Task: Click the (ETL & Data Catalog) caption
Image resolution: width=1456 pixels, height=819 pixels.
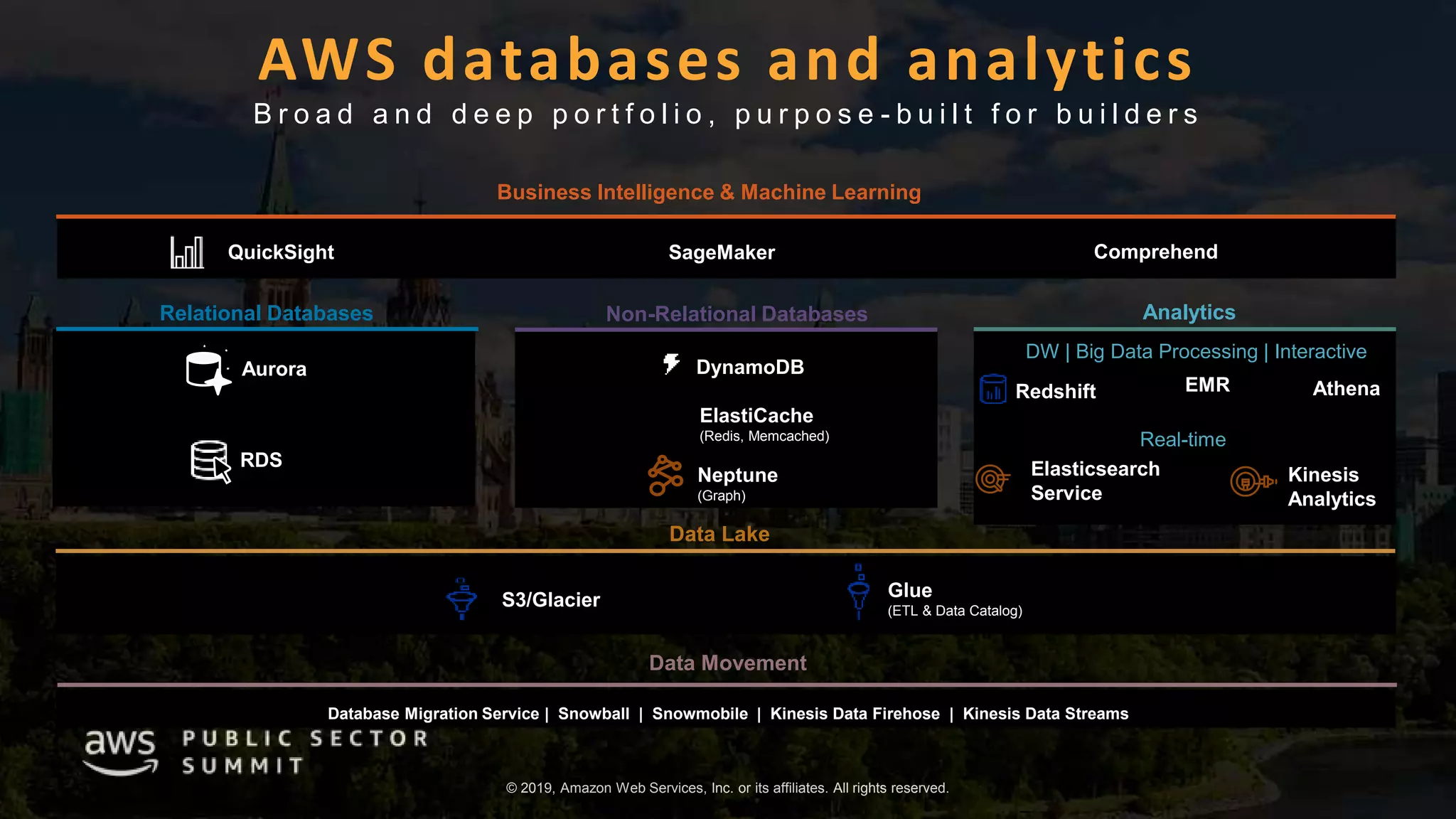Action: click(x=955, y=611)
